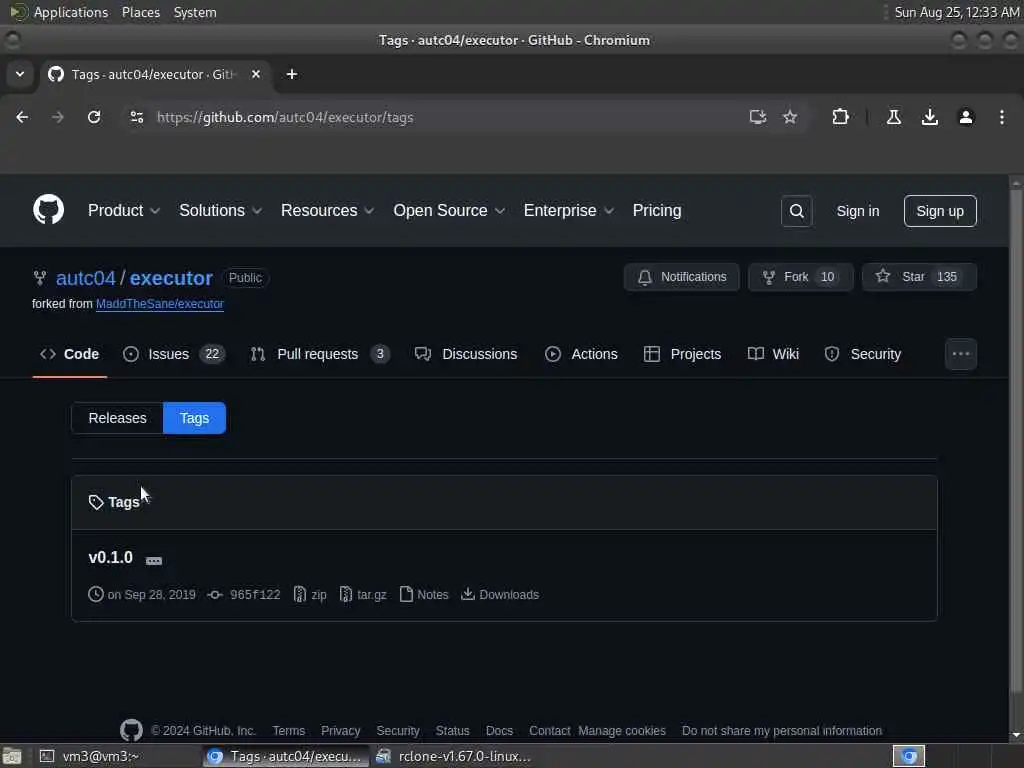Open the GitHub search icon button

point(796,211)
